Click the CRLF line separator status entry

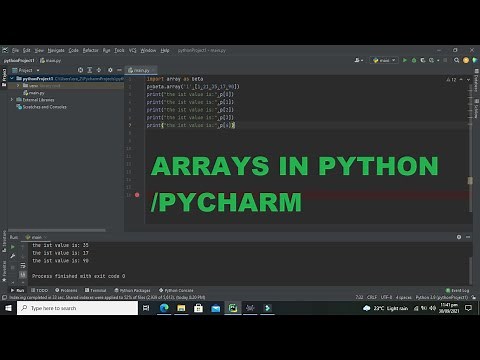pyautogui.click(x=372, y=297)
